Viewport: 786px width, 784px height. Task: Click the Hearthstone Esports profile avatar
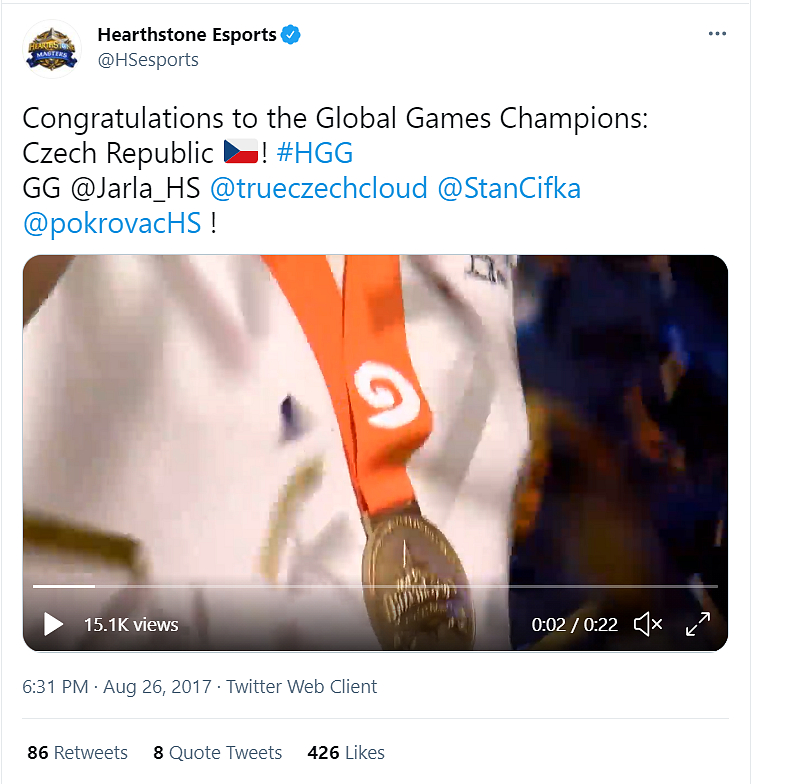(x=52, y=47)
